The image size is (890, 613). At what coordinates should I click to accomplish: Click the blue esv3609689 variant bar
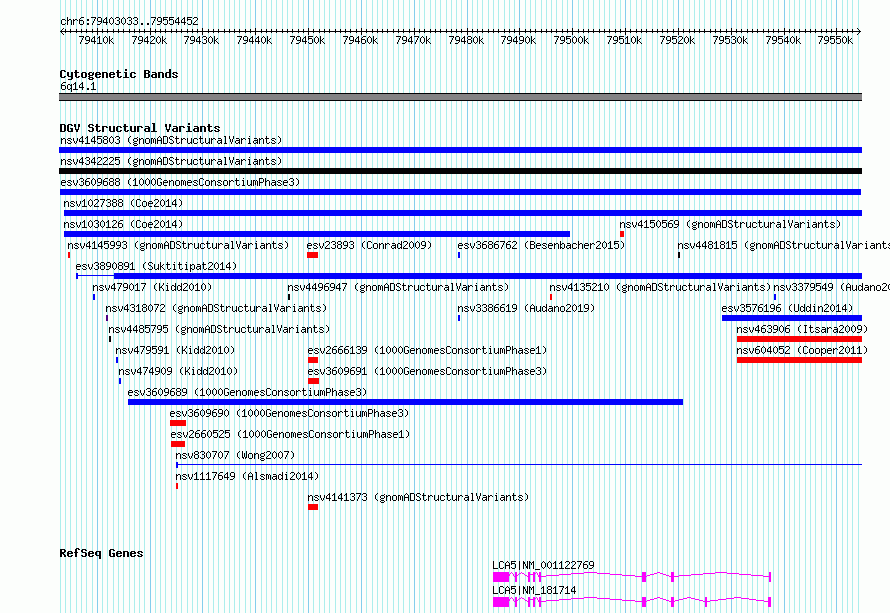[x=405, y=402]
